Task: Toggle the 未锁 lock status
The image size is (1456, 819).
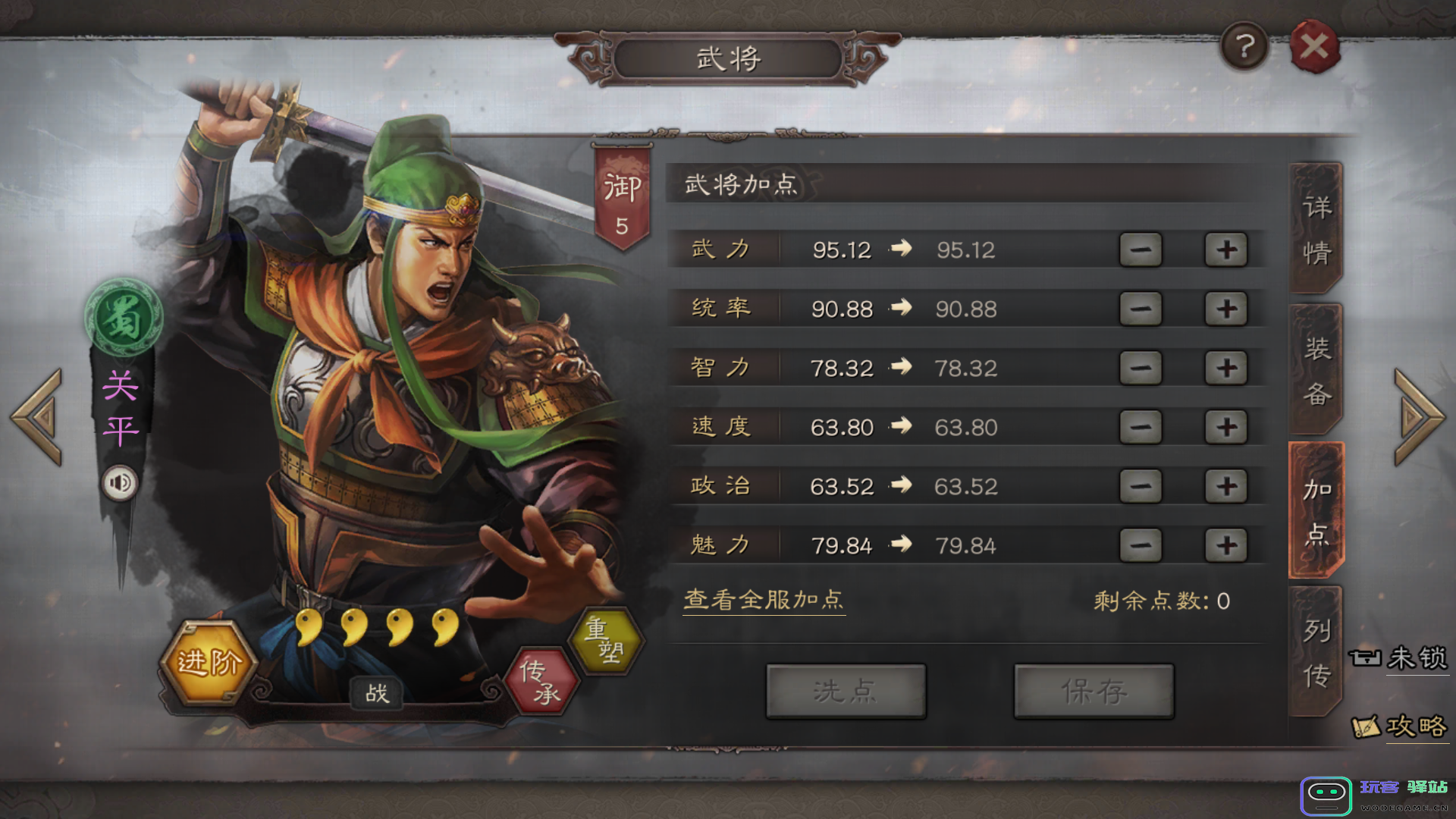Action: [x=1399, y=657]
